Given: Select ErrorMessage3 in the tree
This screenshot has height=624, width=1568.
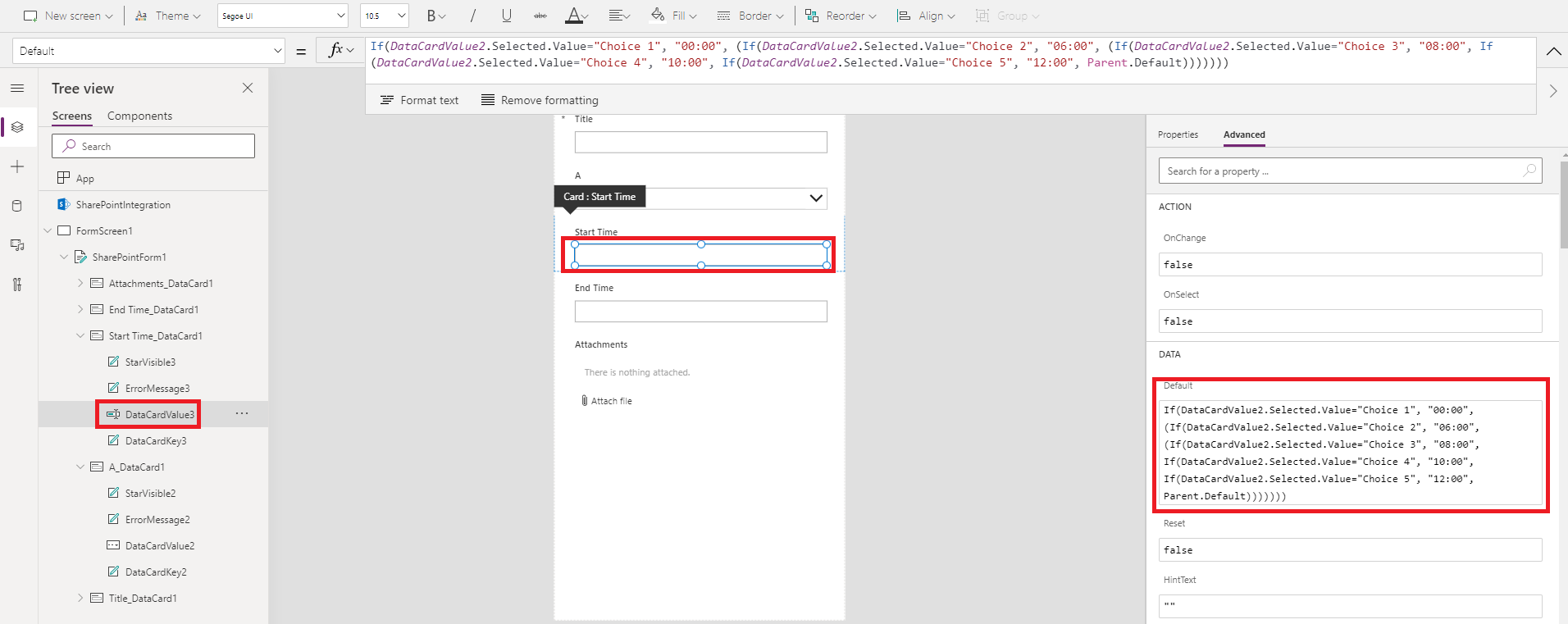Looking at the screenshot, I should 148,389.
